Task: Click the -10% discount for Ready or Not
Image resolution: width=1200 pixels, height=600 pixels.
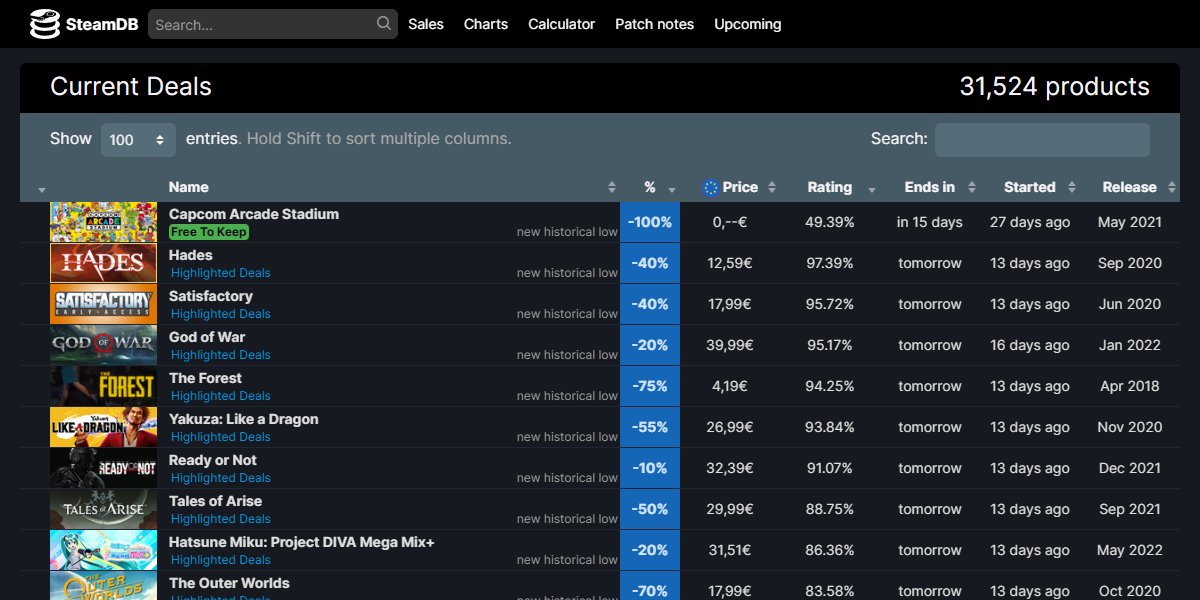Action: point(650,468)
